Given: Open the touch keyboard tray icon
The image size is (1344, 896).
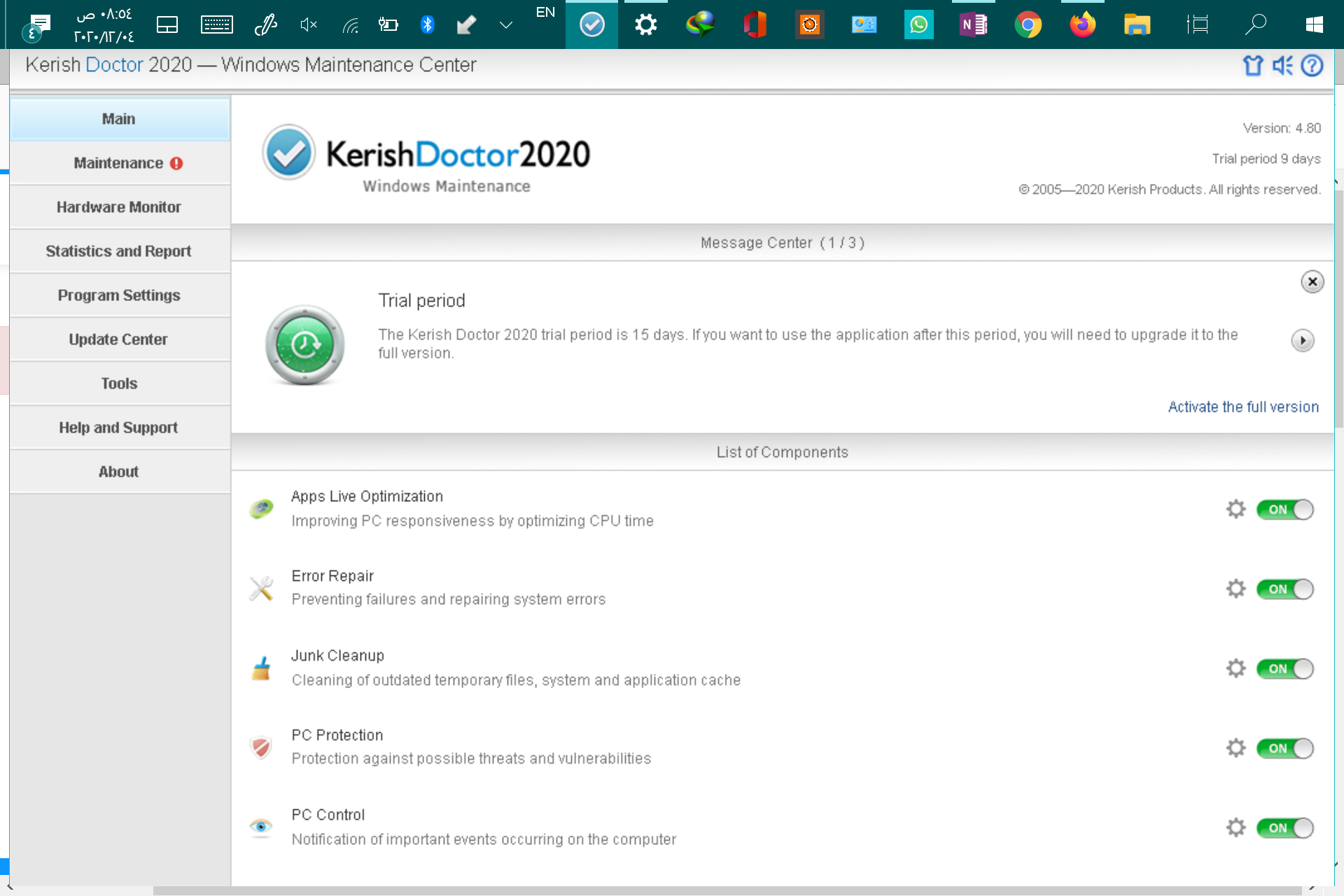Looking at the screenshot, I should (x=217, y=25).
